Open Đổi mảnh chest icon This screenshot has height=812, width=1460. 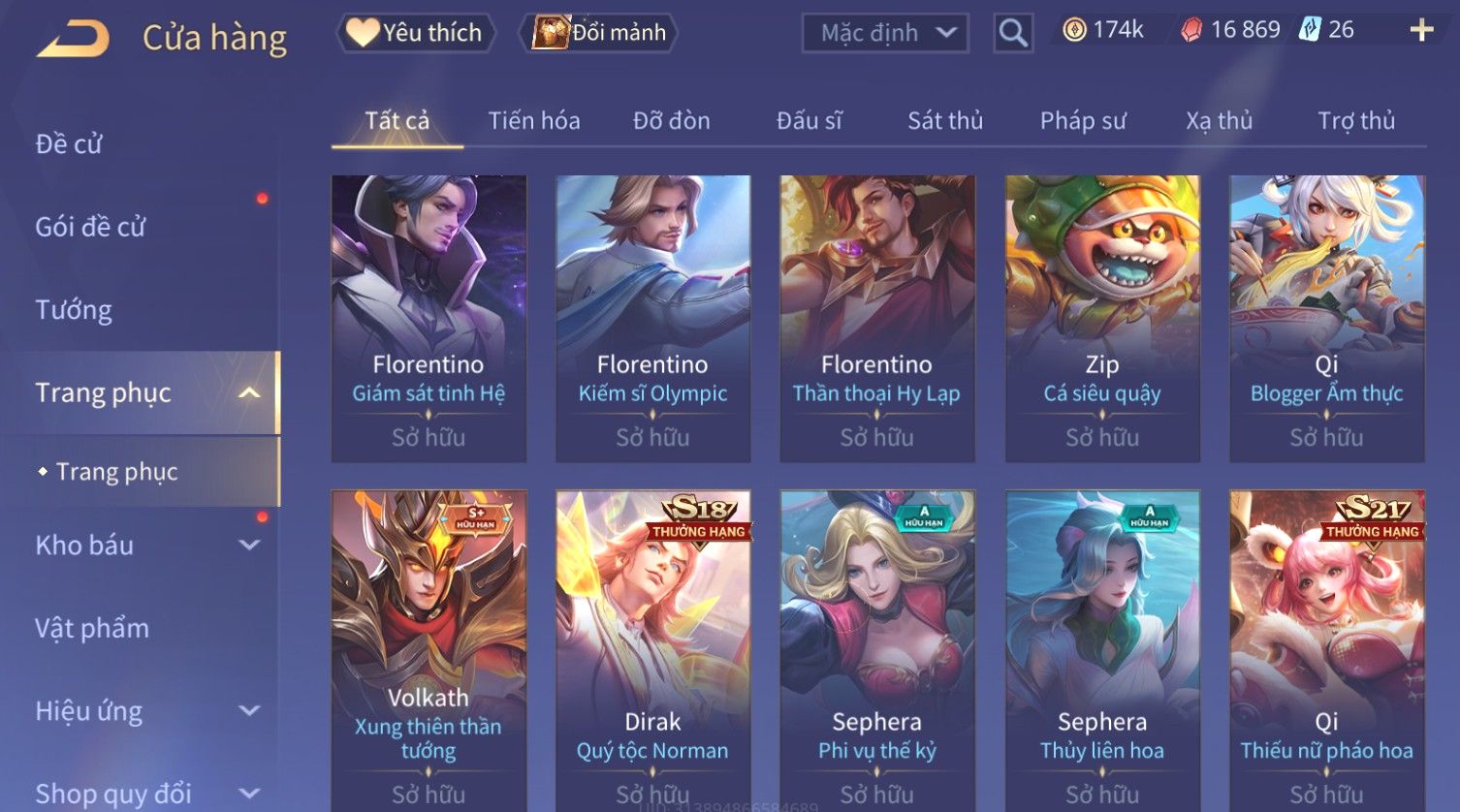(x=550, y=32)
